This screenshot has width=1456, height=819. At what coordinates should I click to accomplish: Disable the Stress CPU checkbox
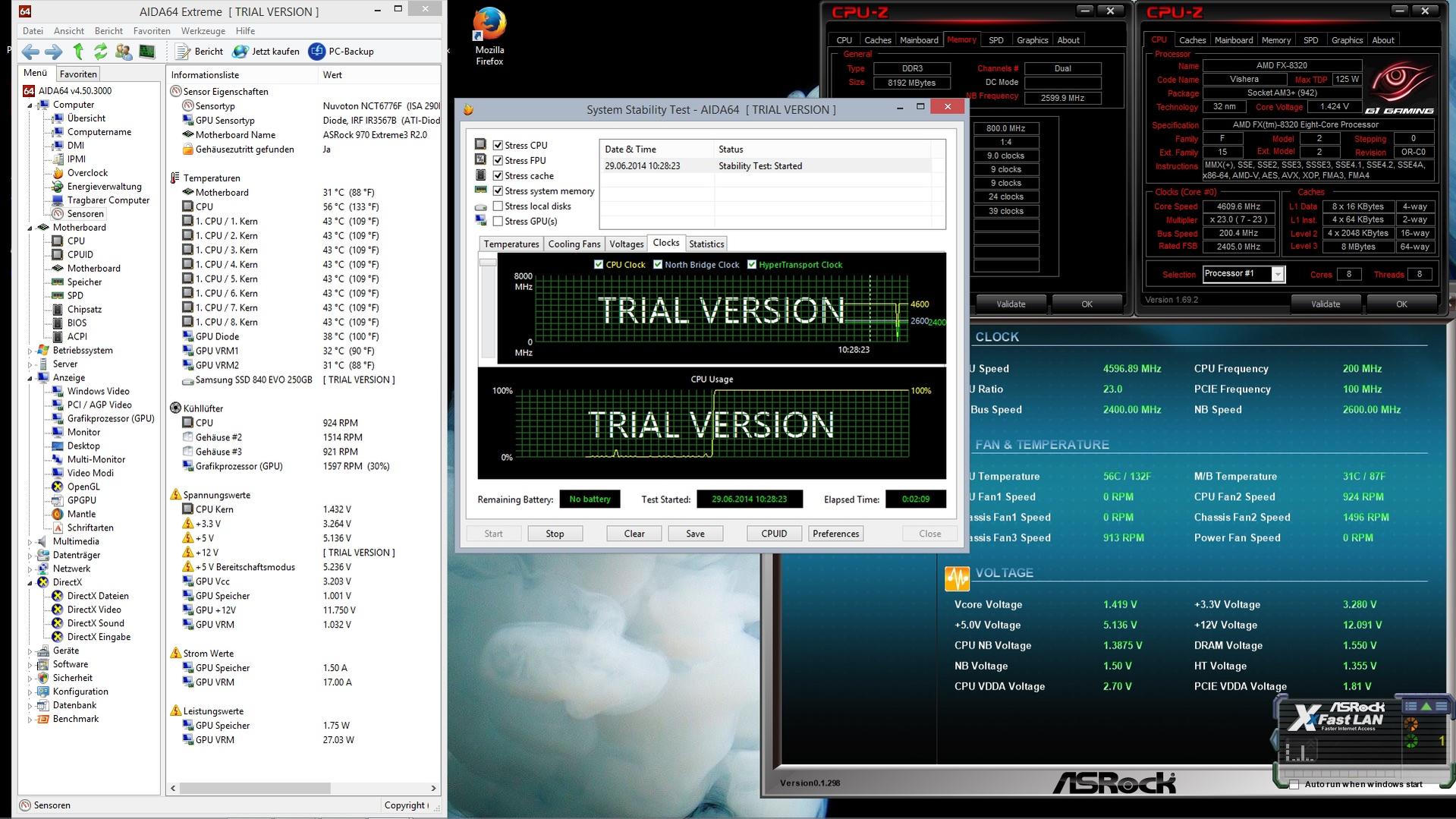[498, 145]
